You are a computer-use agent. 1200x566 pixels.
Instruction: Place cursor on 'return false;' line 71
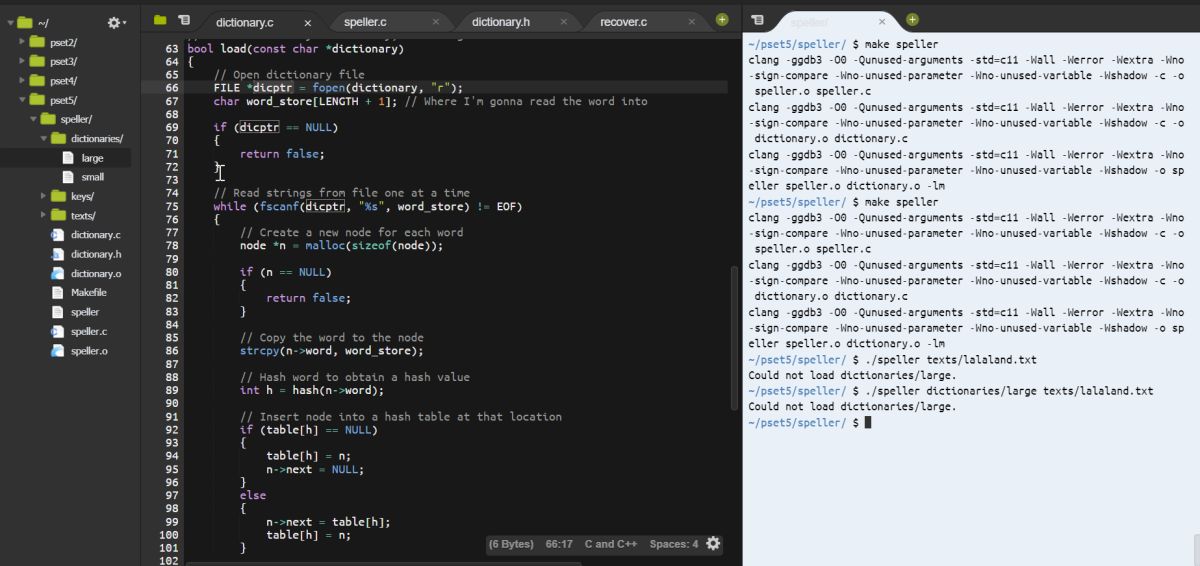[282, 154]
